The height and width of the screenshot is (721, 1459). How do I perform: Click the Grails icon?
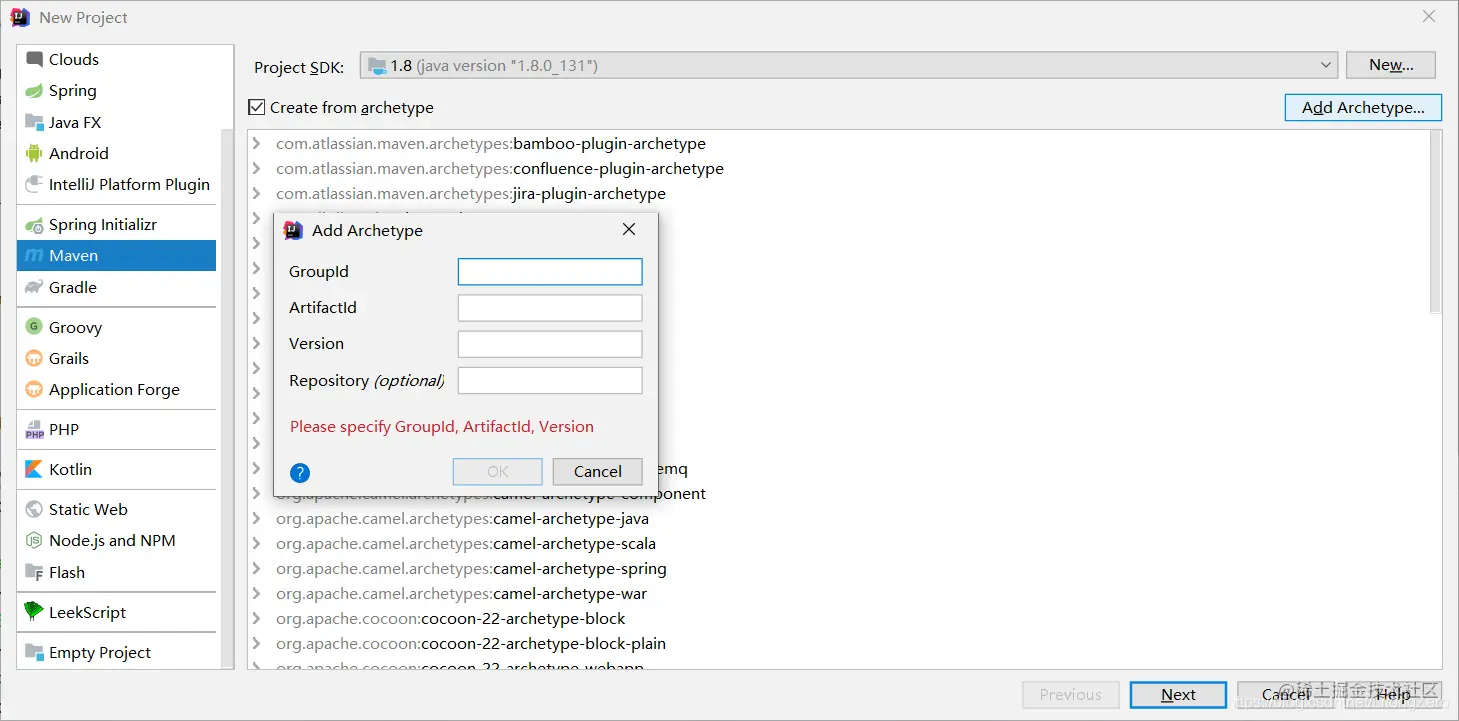34,358
